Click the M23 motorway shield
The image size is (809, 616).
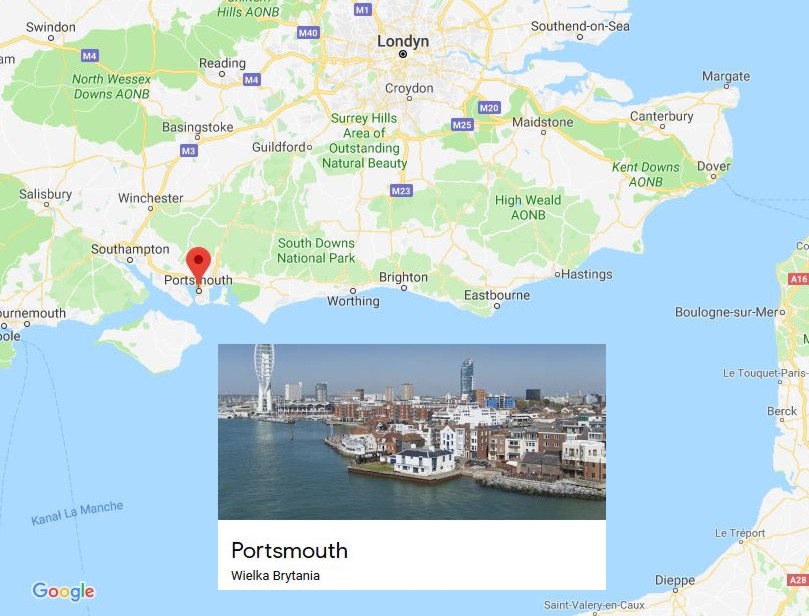pyautogui.click(x=401, y=190)
